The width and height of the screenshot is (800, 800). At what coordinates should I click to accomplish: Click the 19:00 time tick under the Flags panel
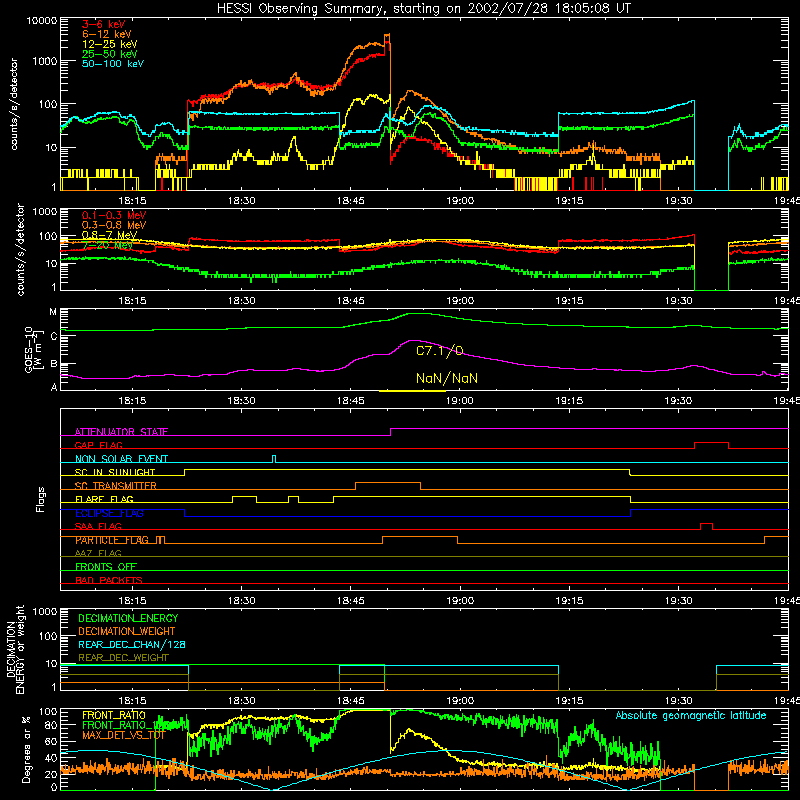(460, 601)
